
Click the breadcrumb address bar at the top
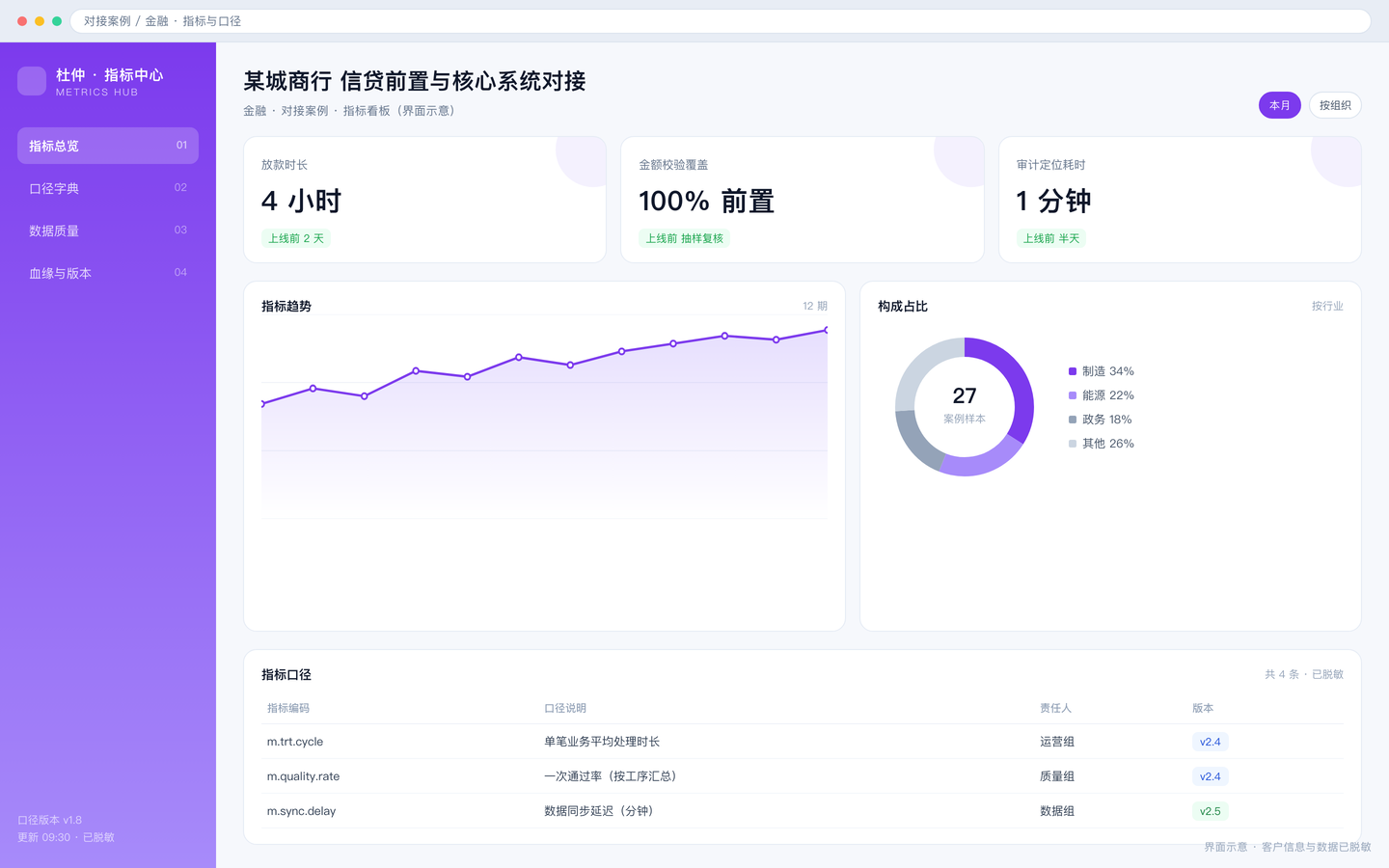pos(721,21)
